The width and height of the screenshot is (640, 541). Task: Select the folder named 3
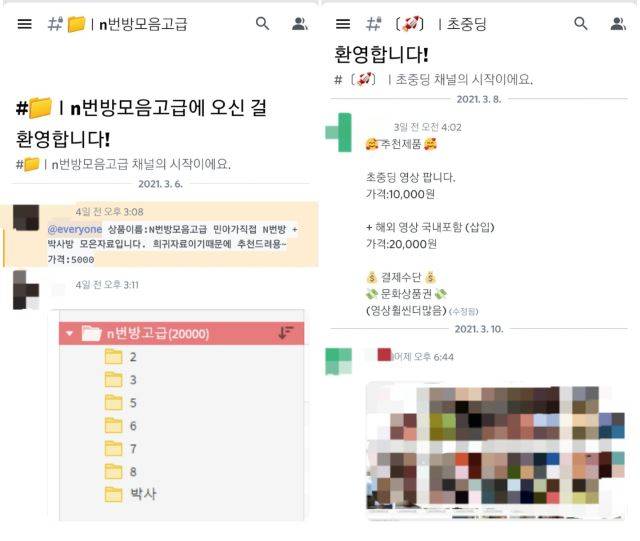point(121,380)
